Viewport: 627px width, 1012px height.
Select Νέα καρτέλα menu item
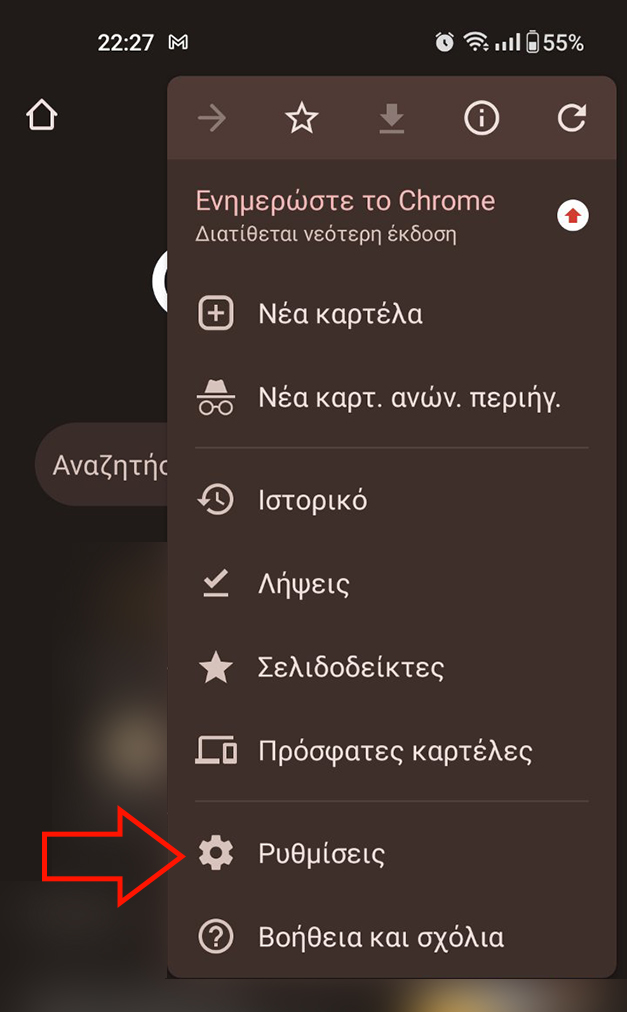pyautogui.click(x=392, y=314)
